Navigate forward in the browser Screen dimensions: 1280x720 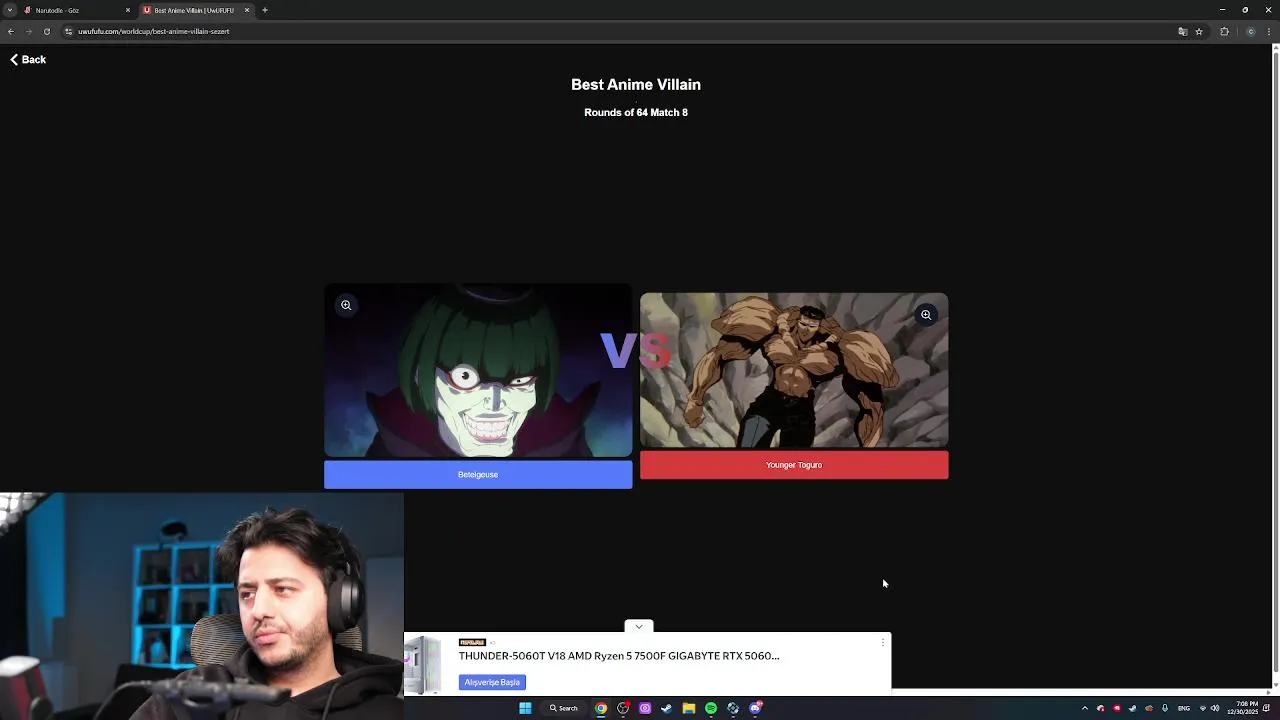(x=28, y=31)
